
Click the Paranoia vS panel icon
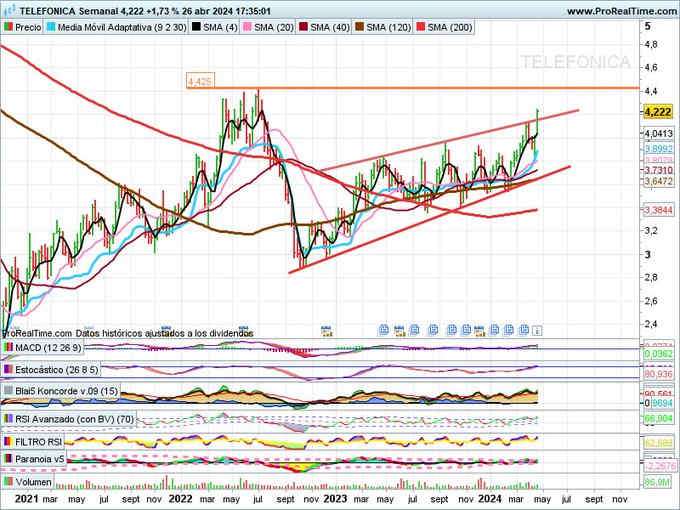coord(8,458)
